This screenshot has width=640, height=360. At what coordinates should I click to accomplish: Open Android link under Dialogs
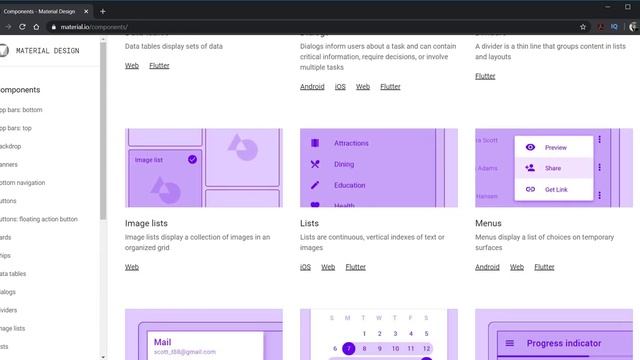[x=312, y=87]
